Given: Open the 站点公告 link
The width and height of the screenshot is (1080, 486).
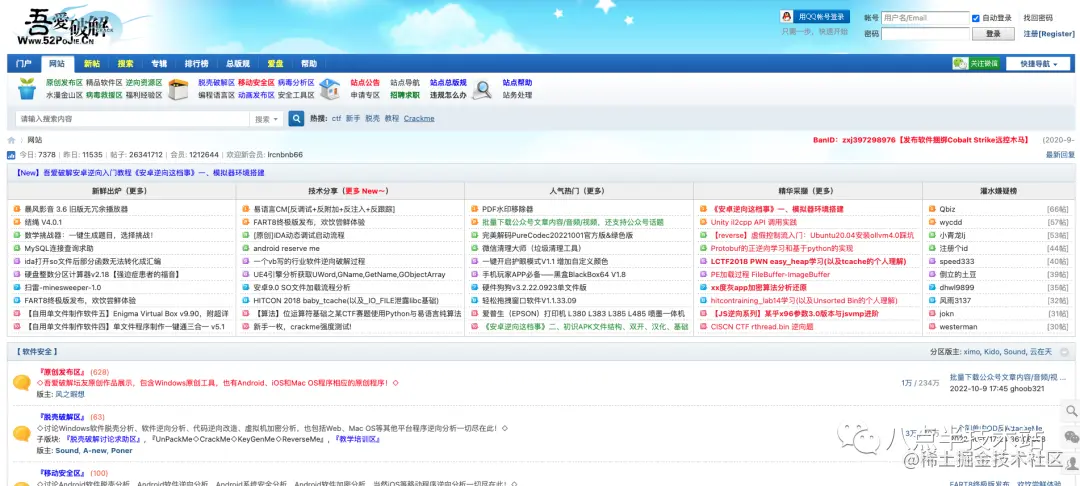Looking at the screenshot, I should pos(365,83).
